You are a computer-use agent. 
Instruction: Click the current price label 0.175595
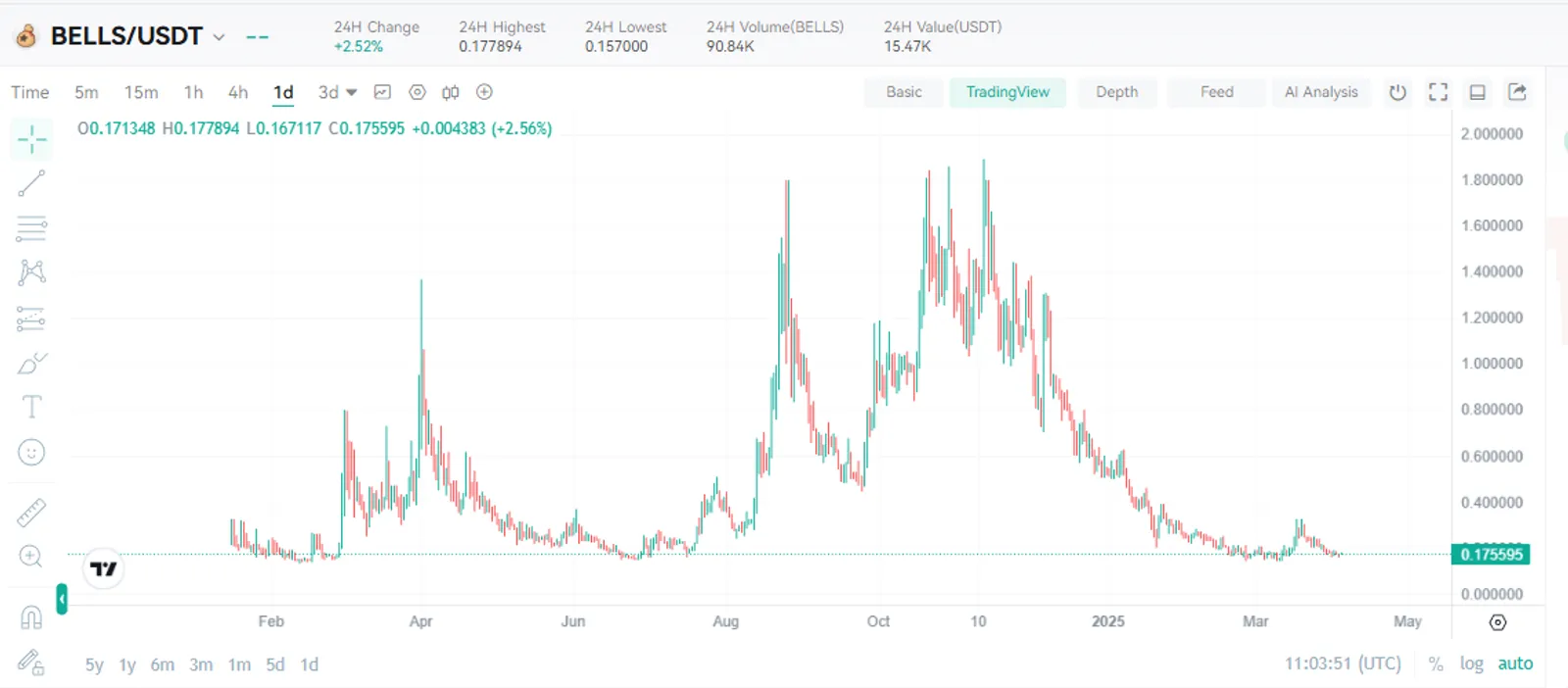pyautogui.click(x=1491, y=555)
